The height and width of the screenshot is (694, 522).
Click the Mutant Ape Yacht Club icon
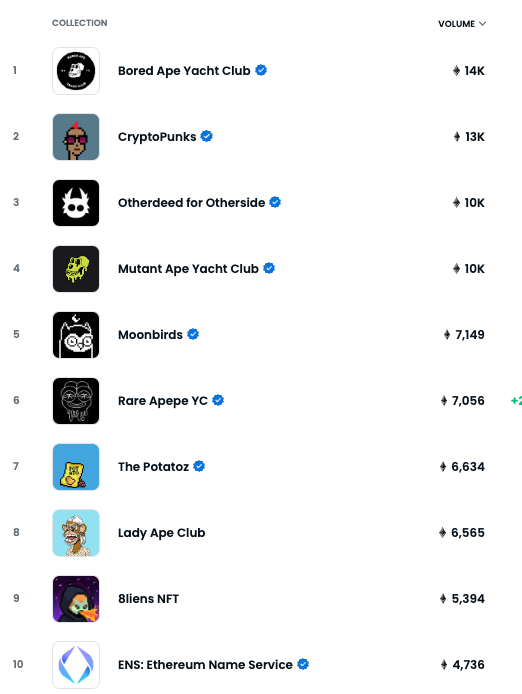76,269
